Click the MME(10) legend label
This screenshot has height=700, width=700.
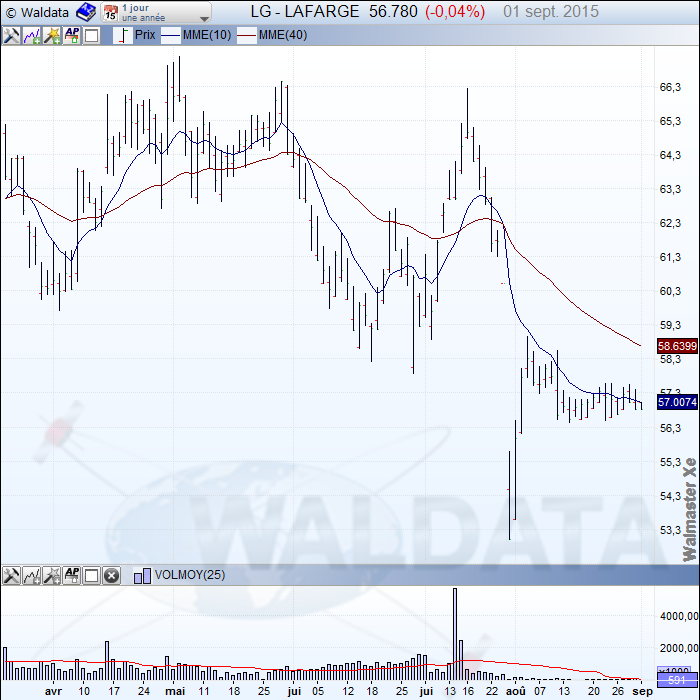click(207, 35)
